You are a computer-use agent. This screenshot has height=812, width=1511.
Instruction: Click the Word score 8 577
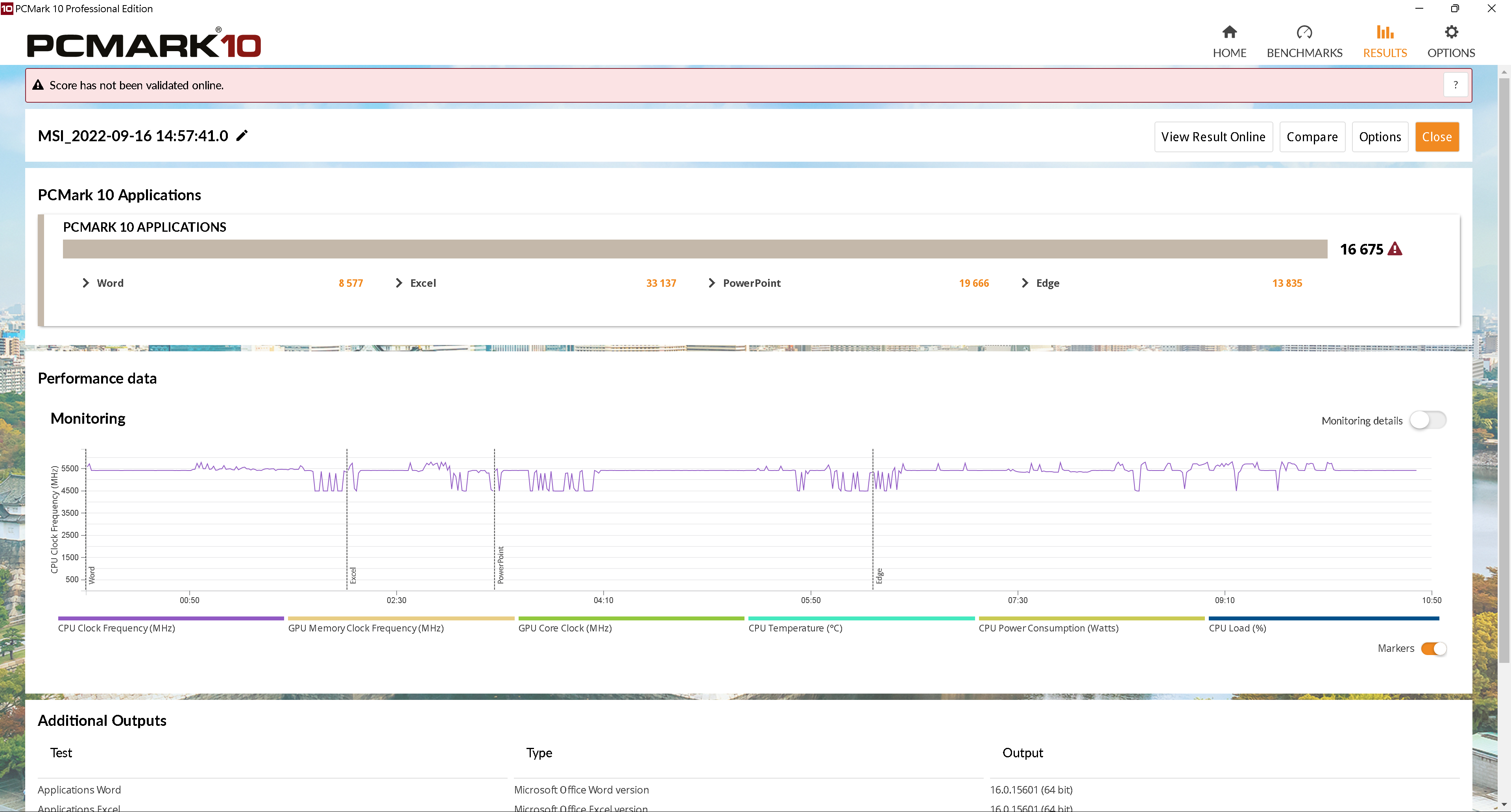click(x=350, y=283)
